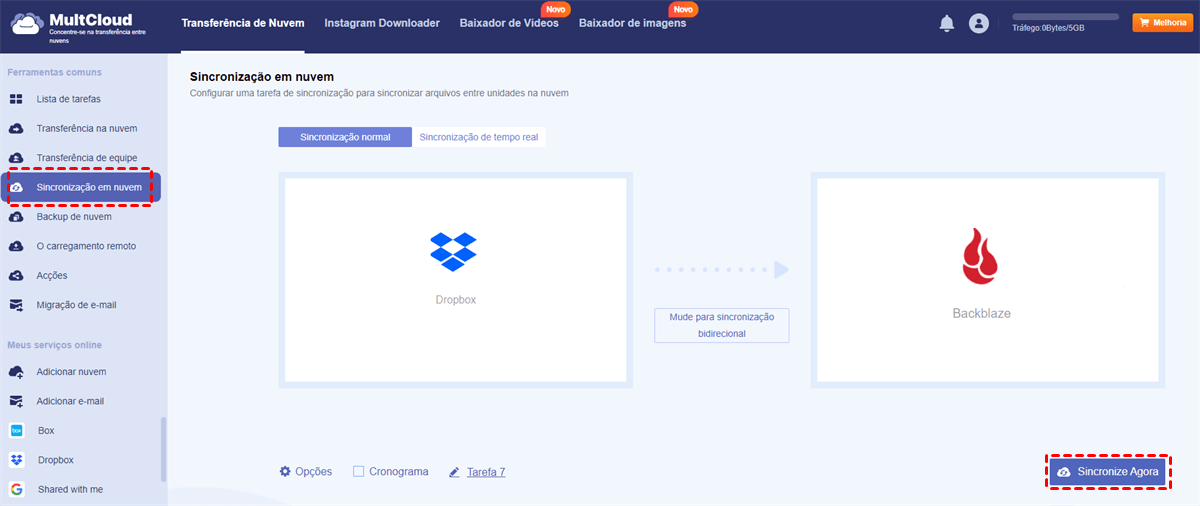1200x506 pixels.
Task: Click the Adicionar e-mail icon
Action: click(x=16, y=401)
